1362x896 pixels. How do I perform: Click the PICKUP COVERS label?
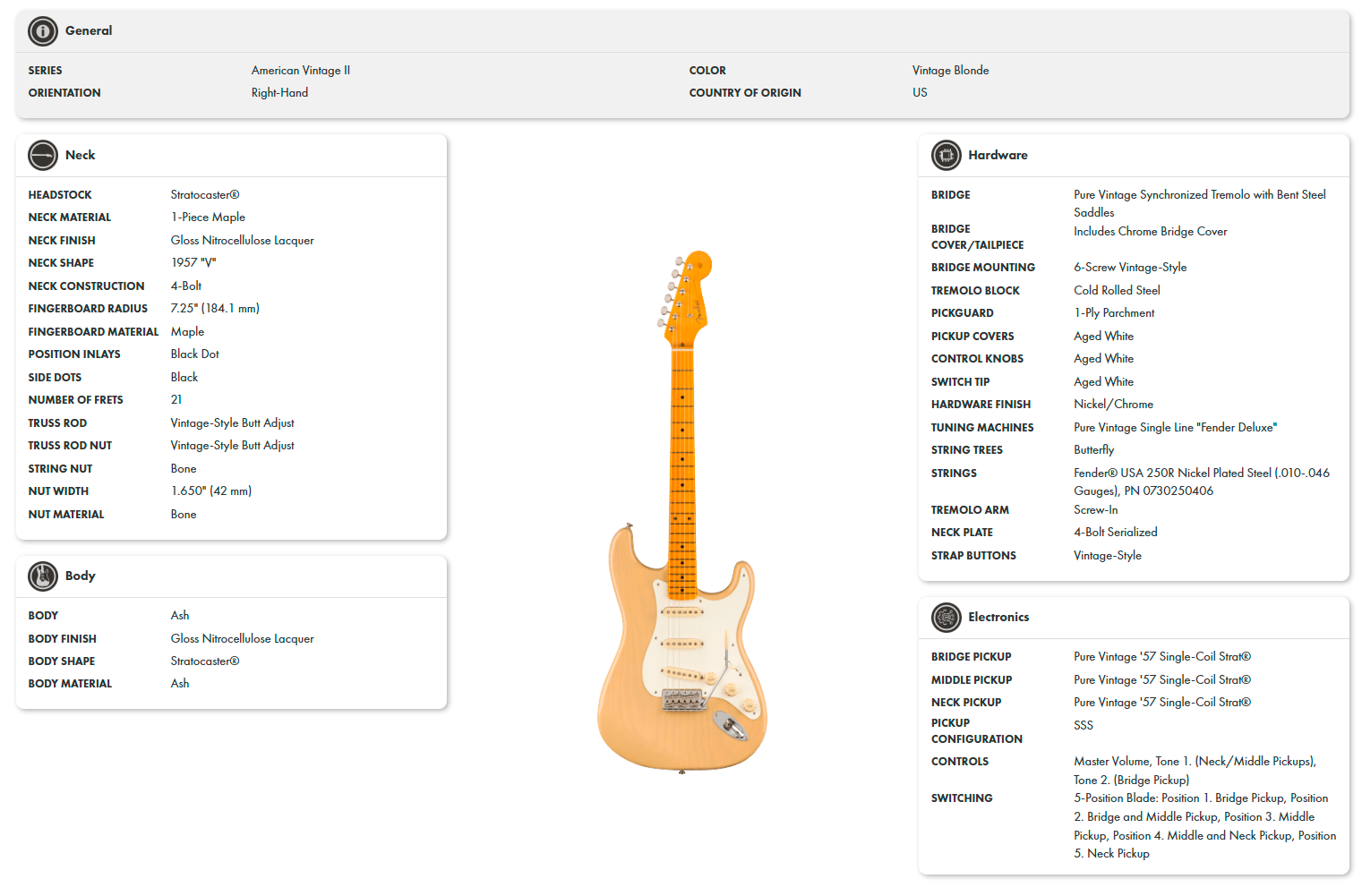click(x=972, y=337)
